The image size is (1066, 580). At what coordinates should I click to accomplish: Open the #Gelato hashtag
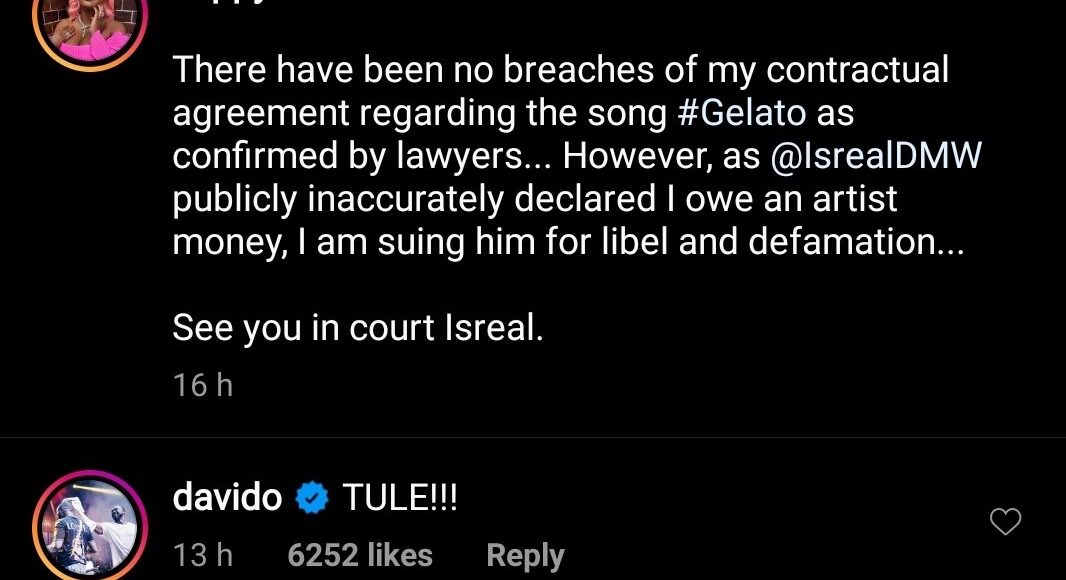741,114
